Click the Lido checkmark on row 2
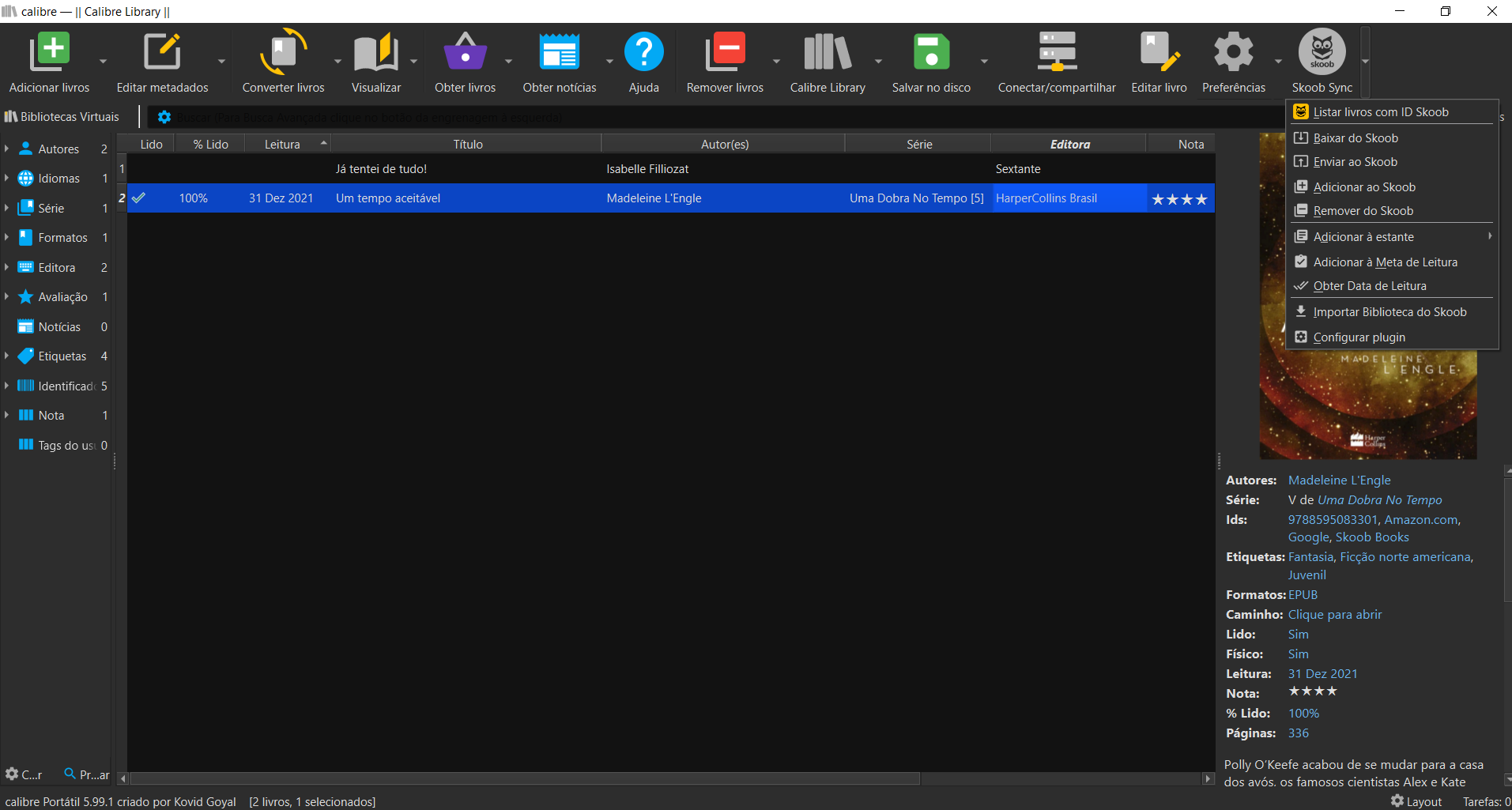Image resolution: width=1512 pixels, height=810 pixels. click(x=138, y=198)
